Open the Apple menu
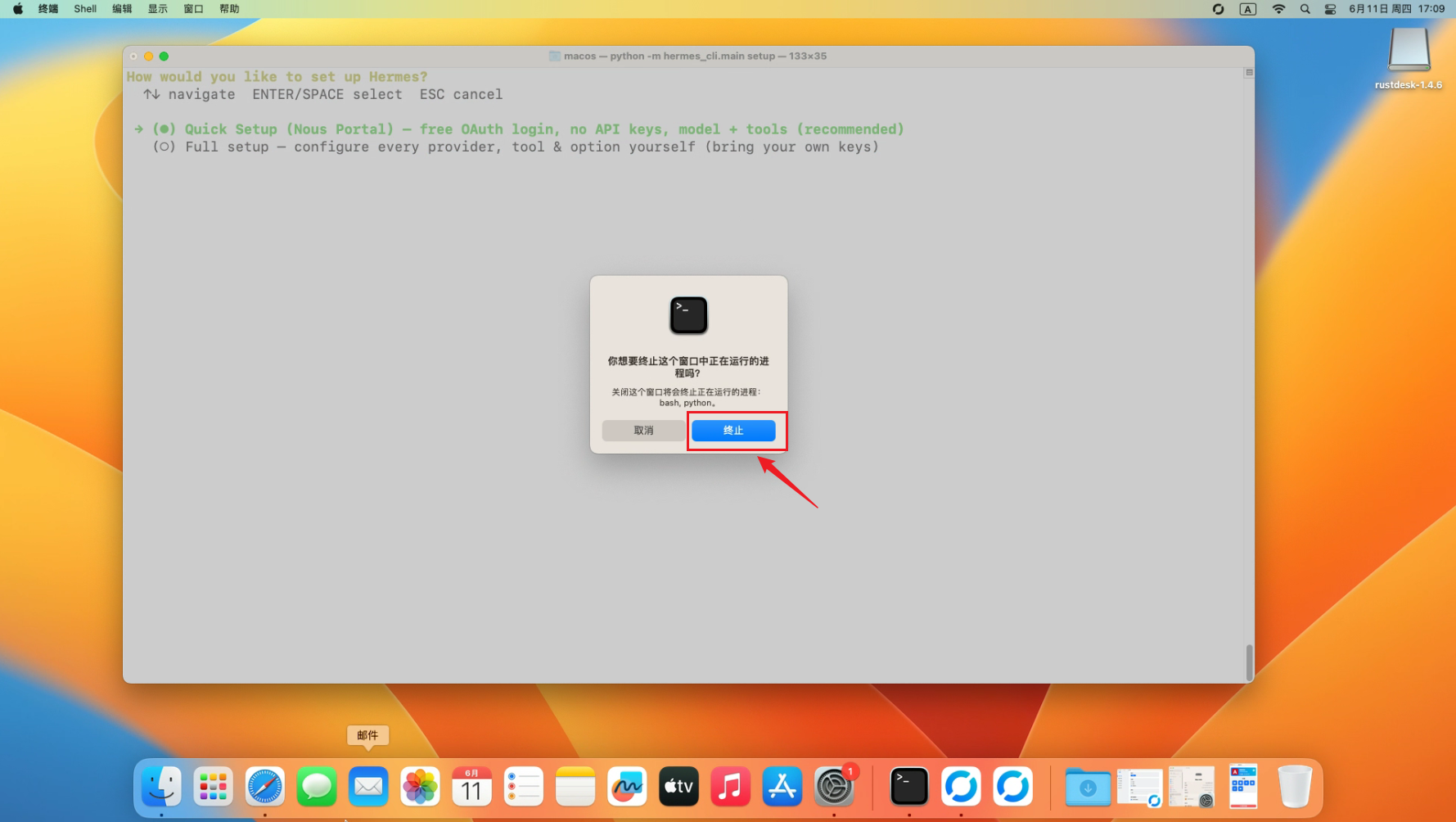Screen dimensions: 1456x822 point(18,9)
